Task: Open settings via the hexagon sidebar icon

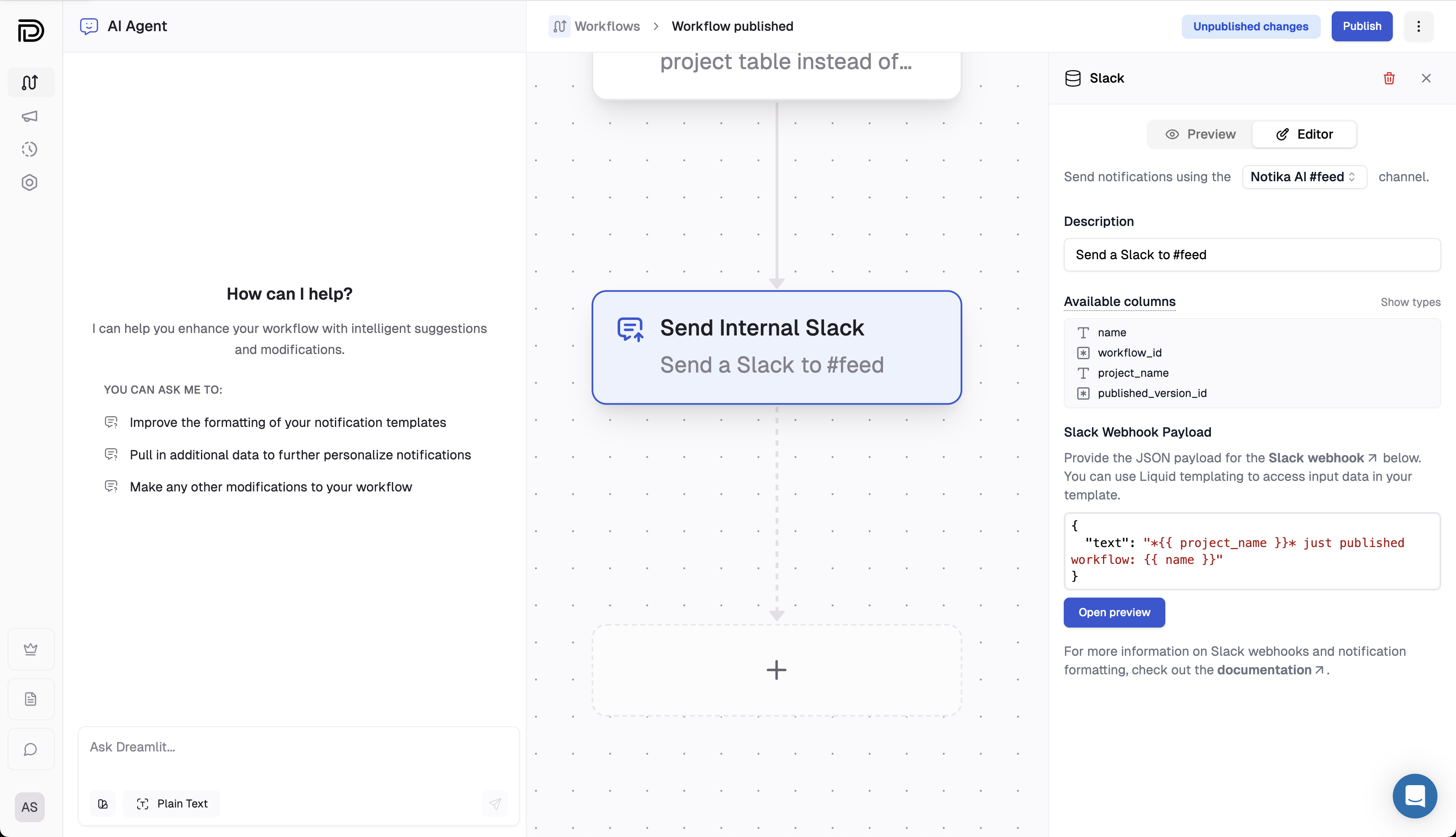Action: (x=30, y=182)
